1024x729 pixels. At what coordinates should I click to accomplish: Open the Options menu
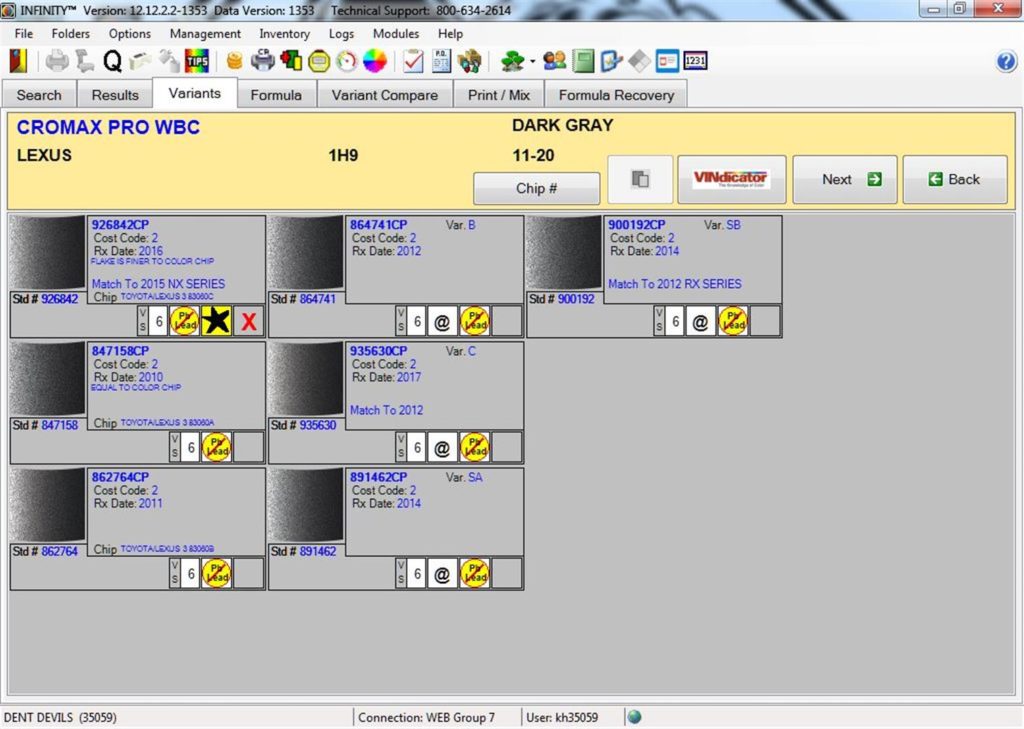point(129,33)
